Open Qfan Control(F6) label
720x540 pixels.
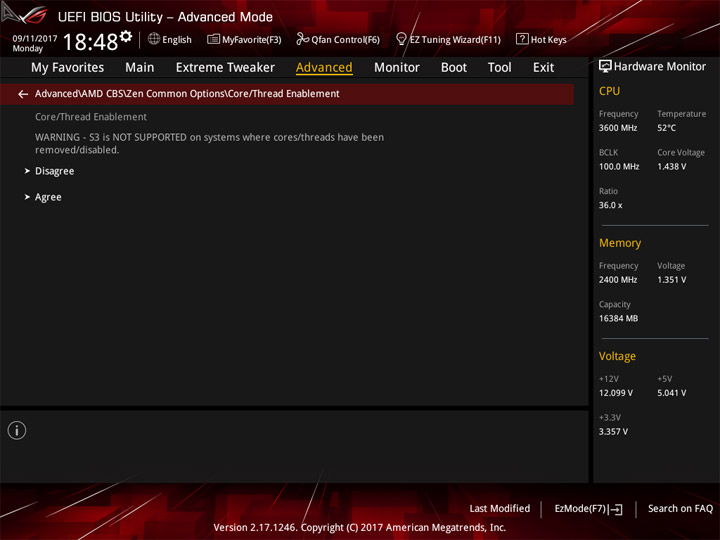[345, 40]
